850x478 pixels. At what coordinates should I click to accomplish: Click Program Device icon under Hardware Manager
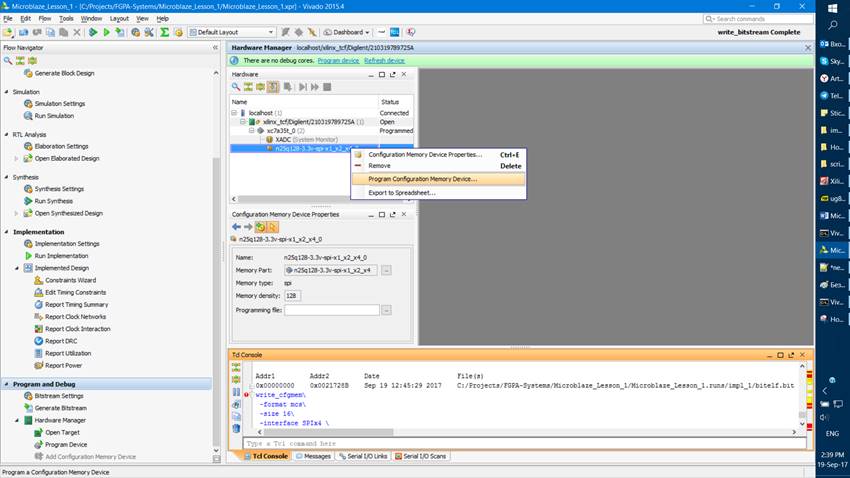click(38, 444)
